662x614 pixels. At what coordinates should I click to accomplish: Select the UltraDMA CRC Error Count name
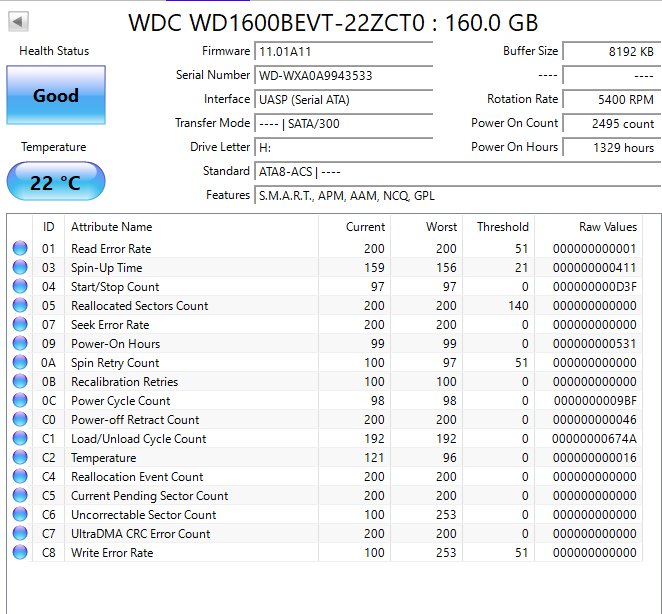(x=140, y=534)
